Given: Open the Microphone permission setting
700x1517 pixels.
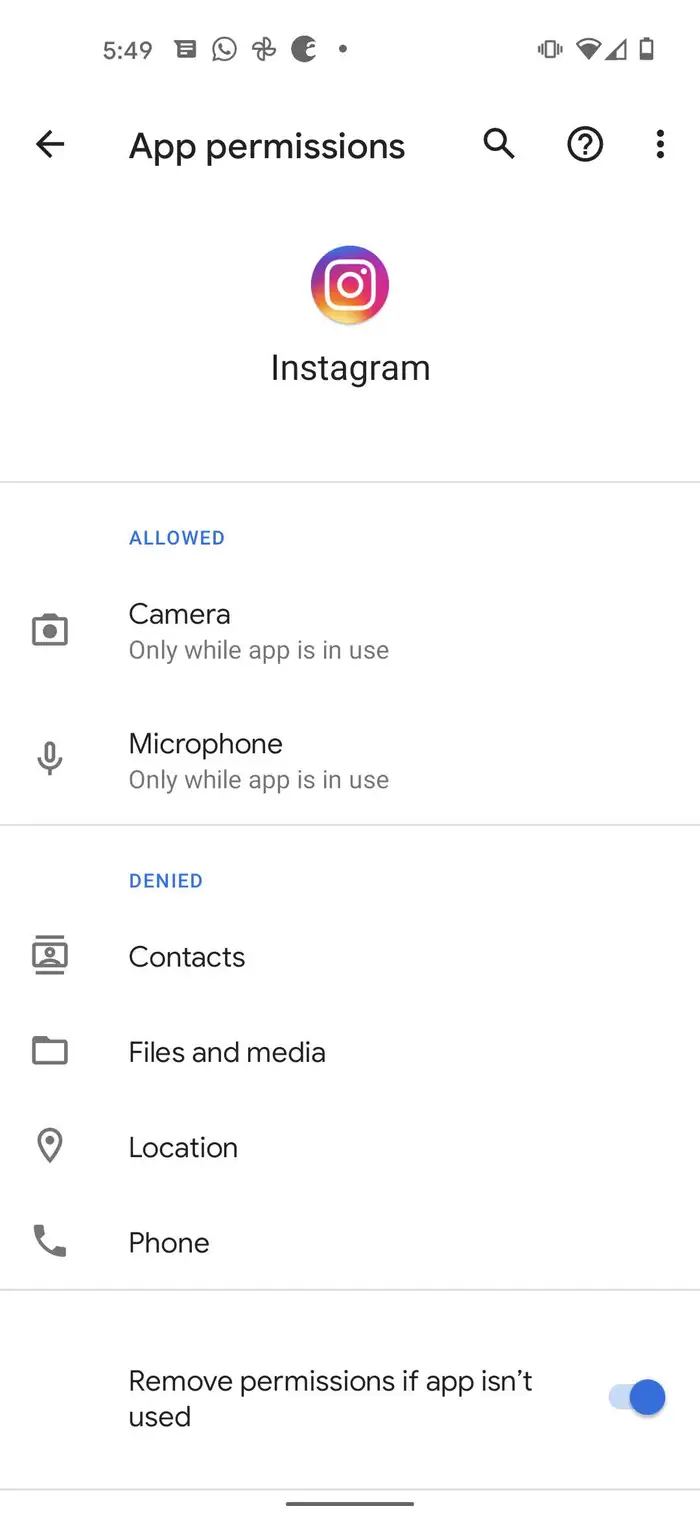Looking at the screenshot, I should tap(350, 761).
